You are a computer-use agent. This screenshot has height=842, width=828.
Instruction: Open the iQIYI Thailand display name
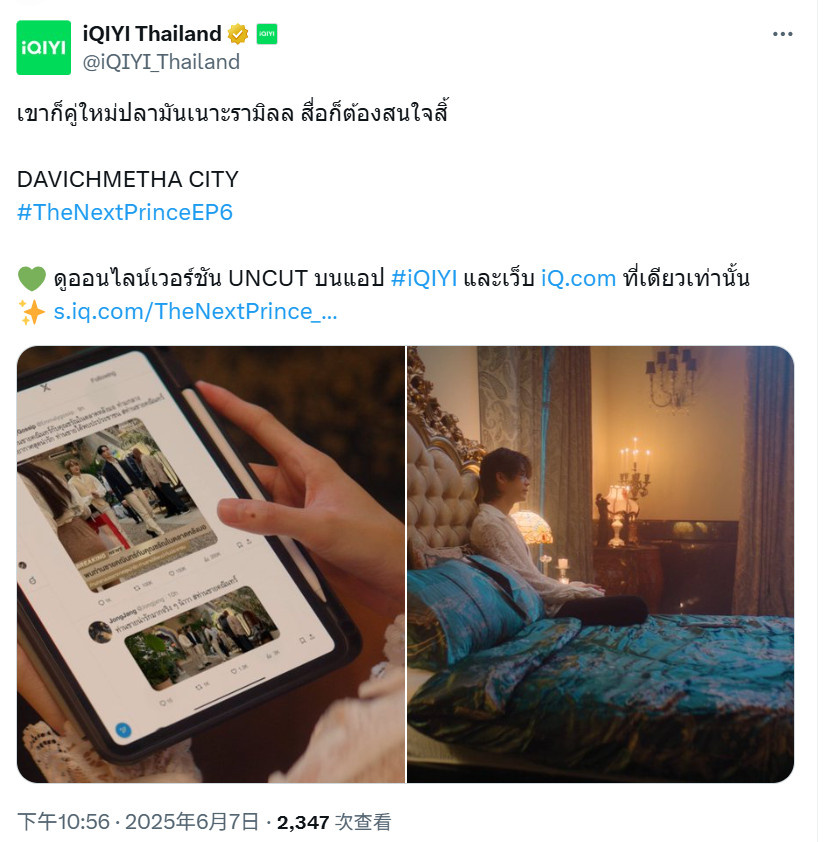pyautogui.click(x=152, y=34)
